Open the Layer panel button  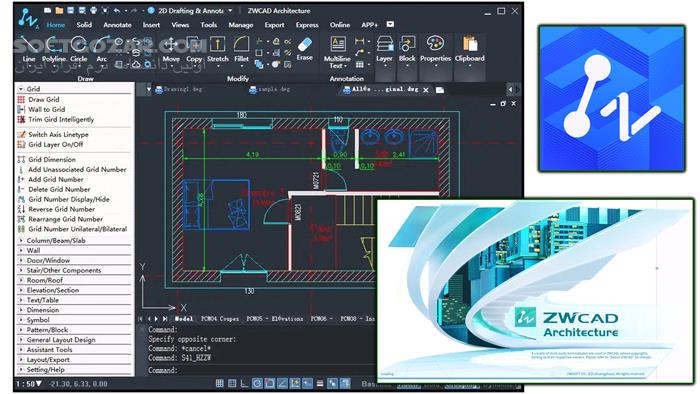pos(384,50)
